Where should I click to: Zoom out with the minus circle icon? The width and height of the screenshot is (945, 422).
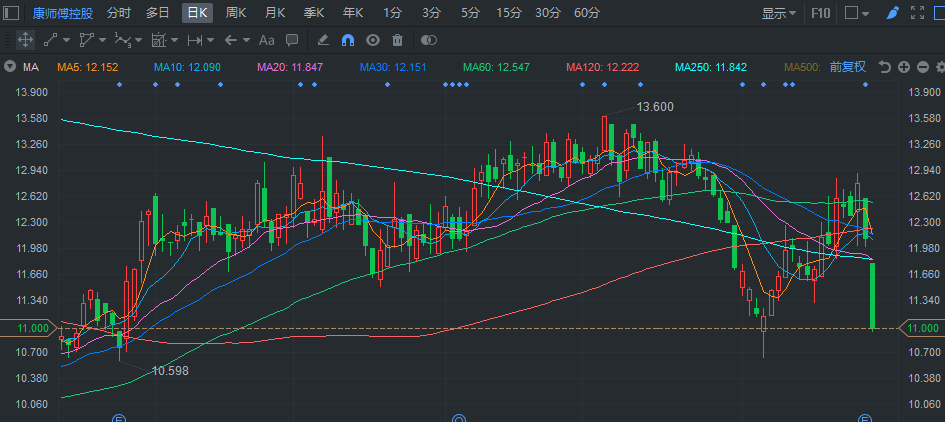point(923,67)
